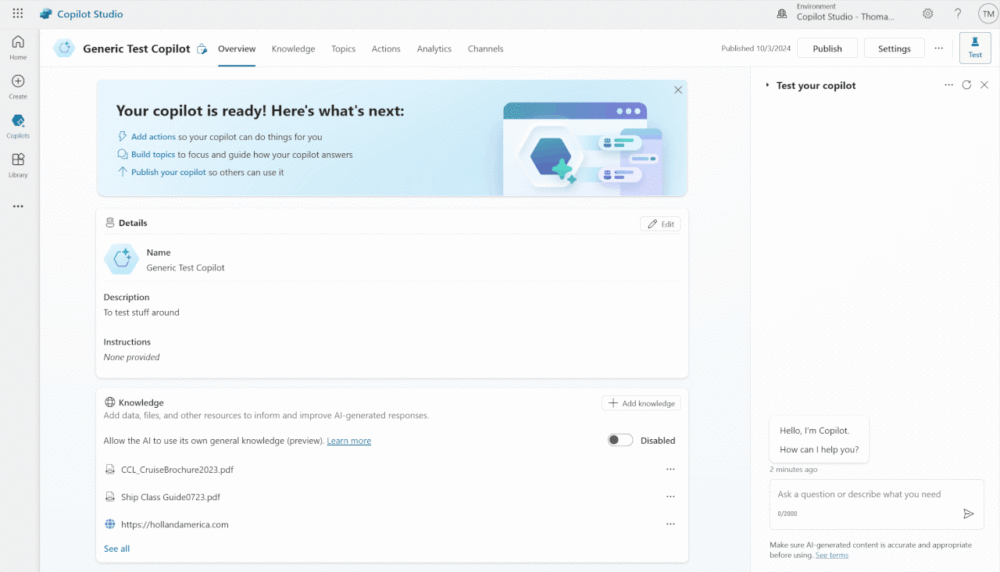The height and width of the screenshot is (572, 1000).
Task: Switch to the Knowledge tab
Action: point(293,48)
